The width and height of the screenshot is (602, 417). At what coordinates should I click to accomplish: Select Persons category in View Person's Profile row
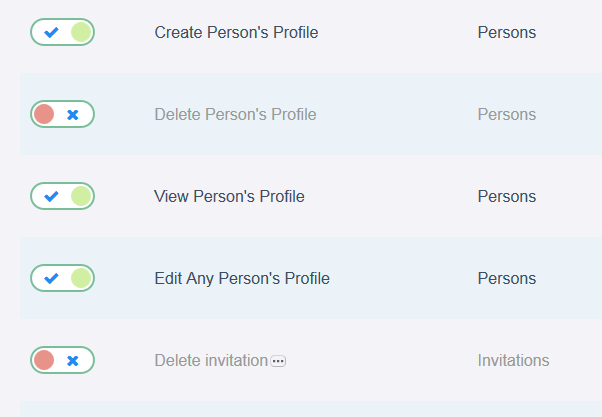coord(506,196)
